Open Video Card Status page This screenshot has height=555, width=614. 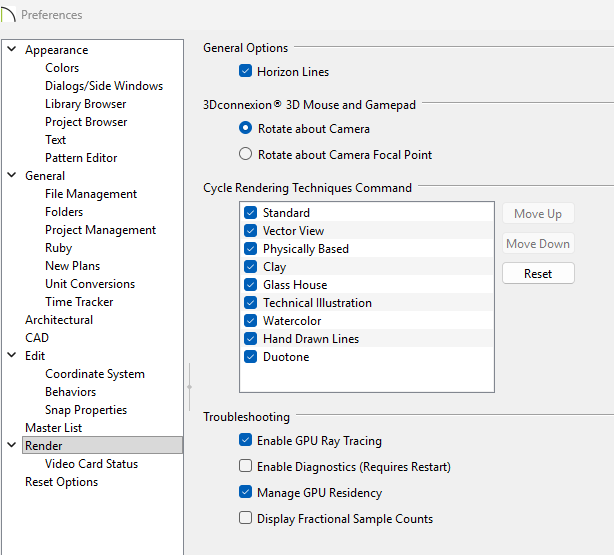click(91, 464)
